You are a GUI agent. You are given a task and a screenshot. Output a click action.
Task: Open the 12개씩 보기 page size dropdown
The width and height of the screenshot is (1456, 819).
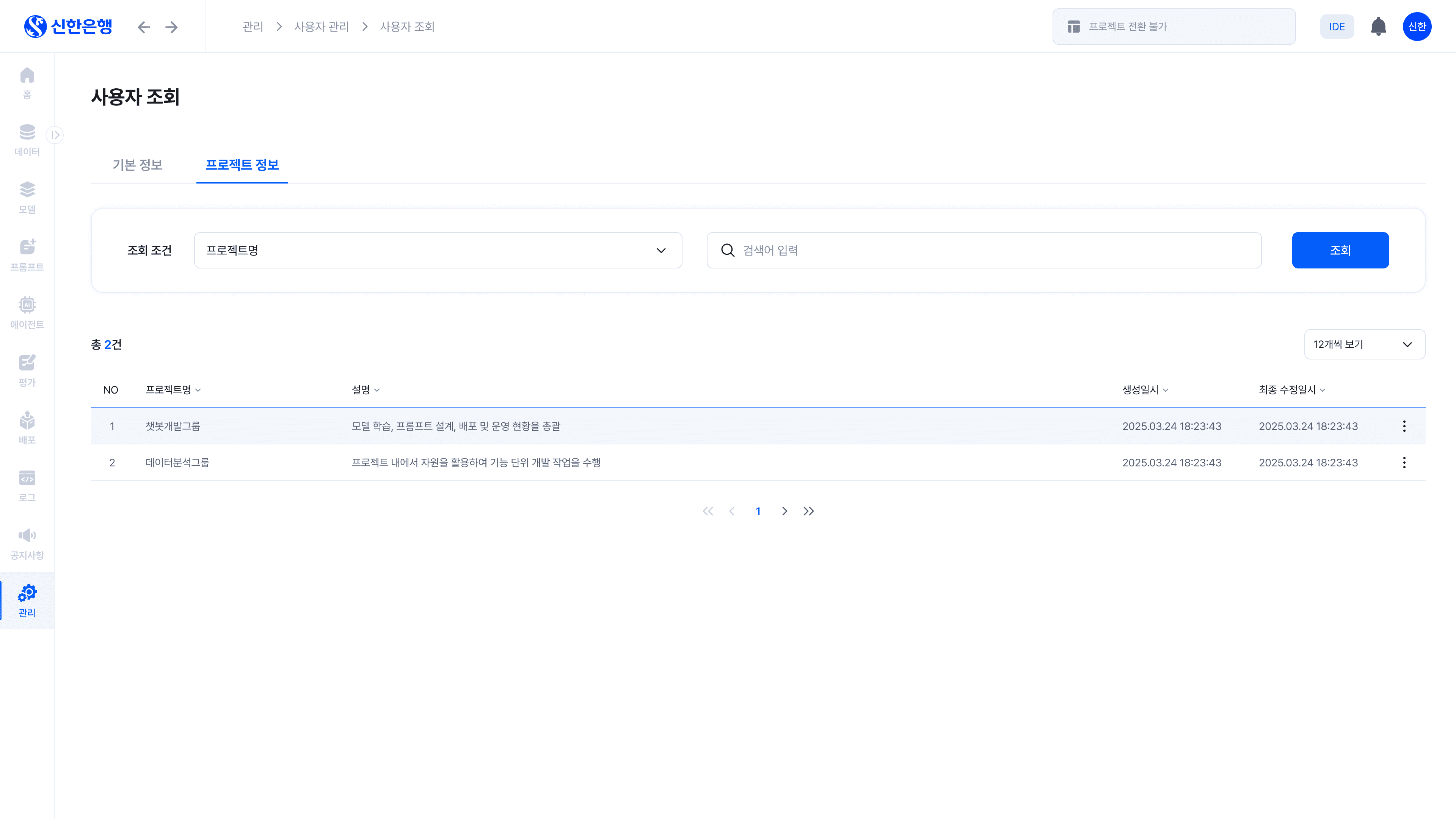point(1364,344)
